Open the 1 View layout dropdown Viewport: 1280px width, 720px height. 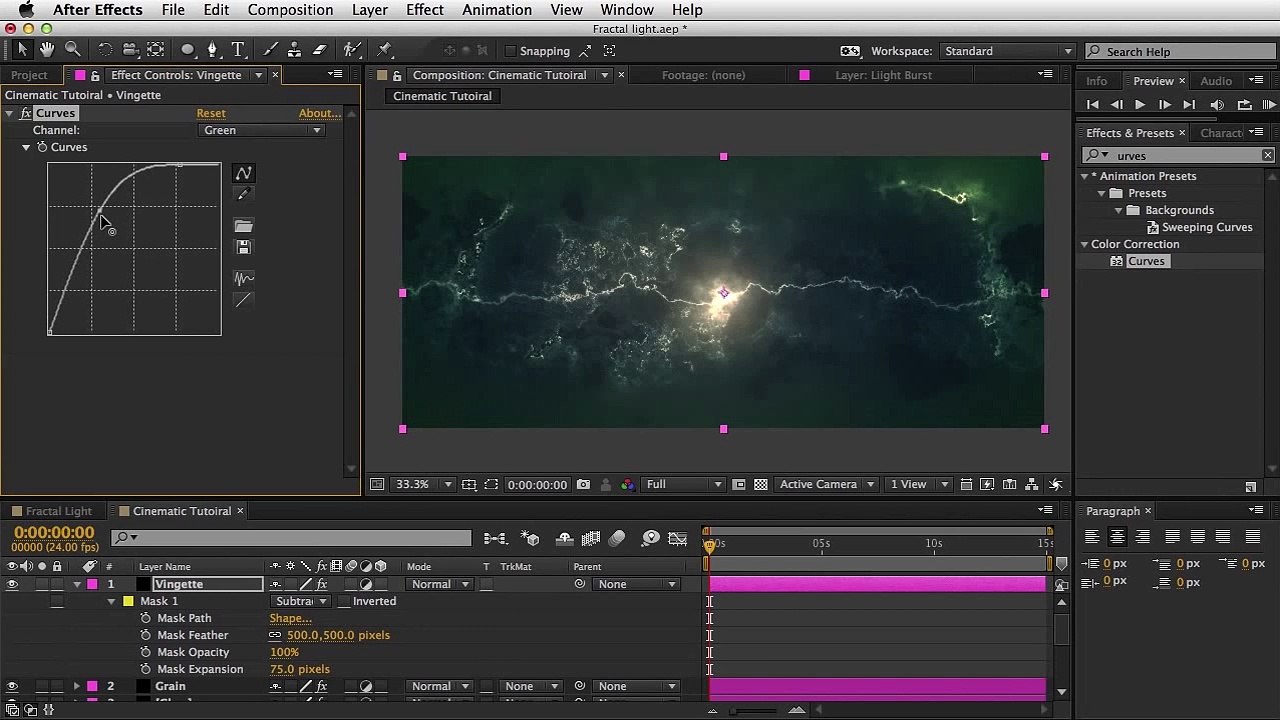[x=918, y=485]
